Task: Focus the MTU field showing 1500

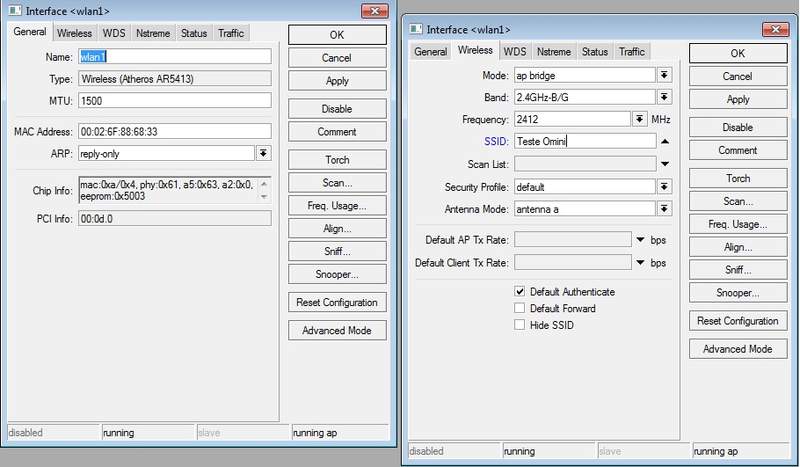Action: [175, 101]
